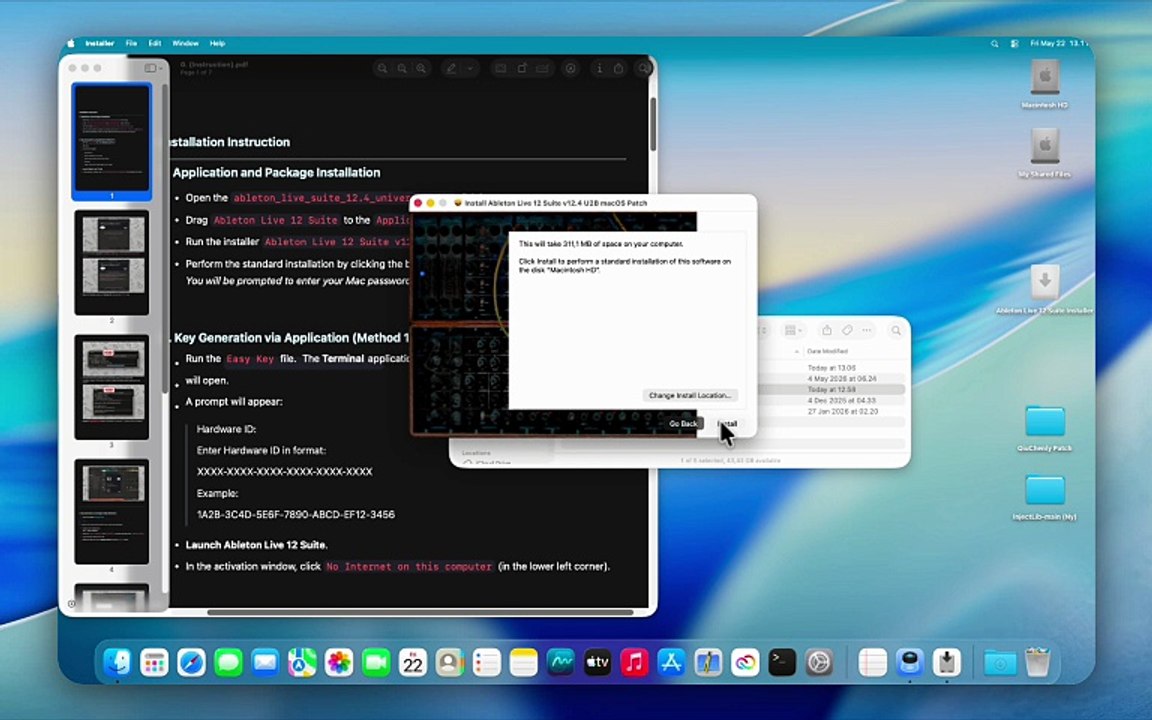The image size is (1152, 720).
Task: Open Creative Cloud from the Dock
Action: coord(745,663)
